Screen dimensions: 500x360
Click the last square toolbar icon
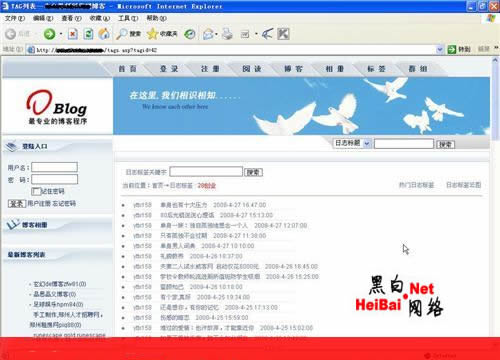(283, 34)
